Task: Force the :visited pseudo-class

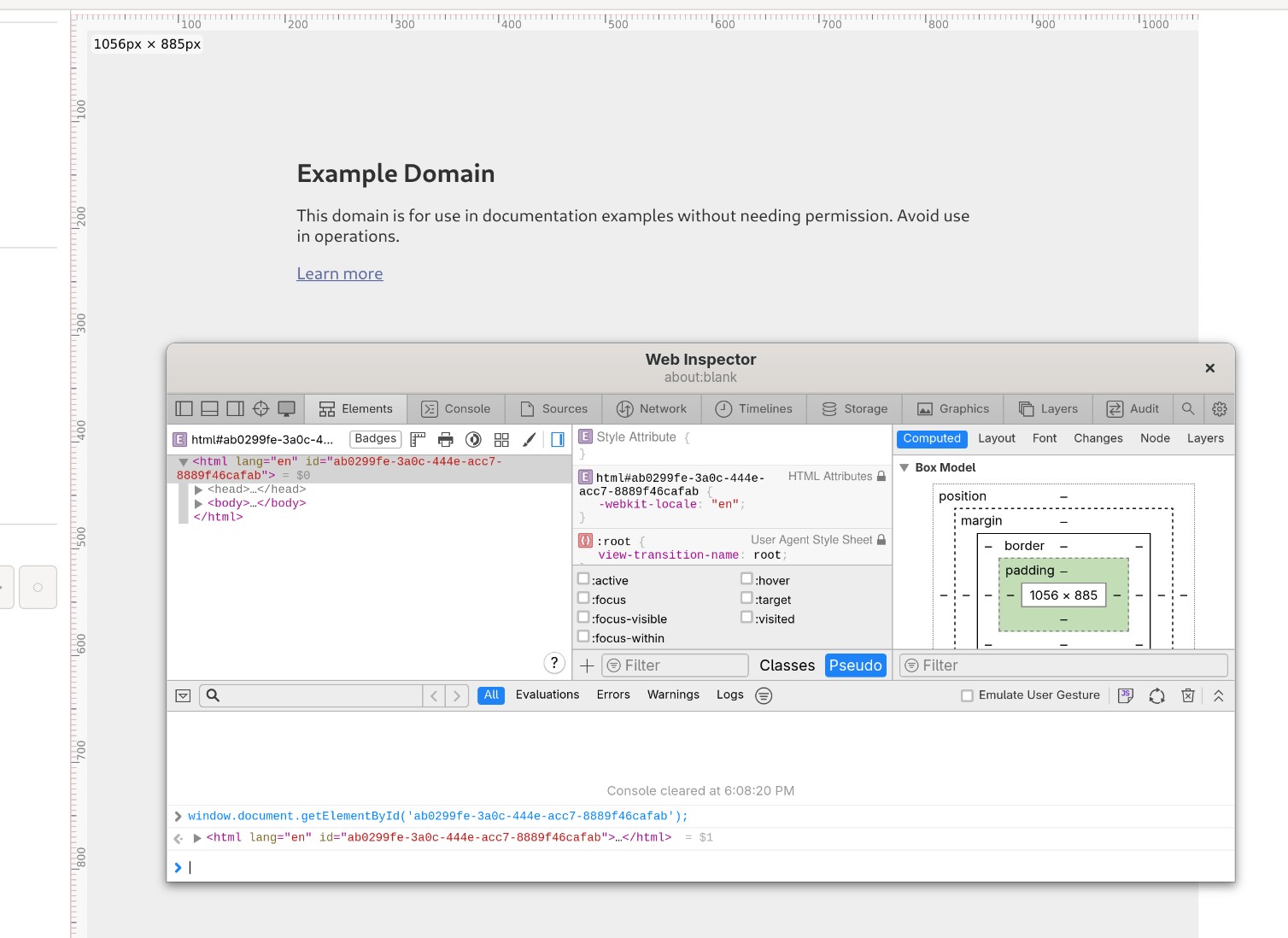Action: (746, 617)
